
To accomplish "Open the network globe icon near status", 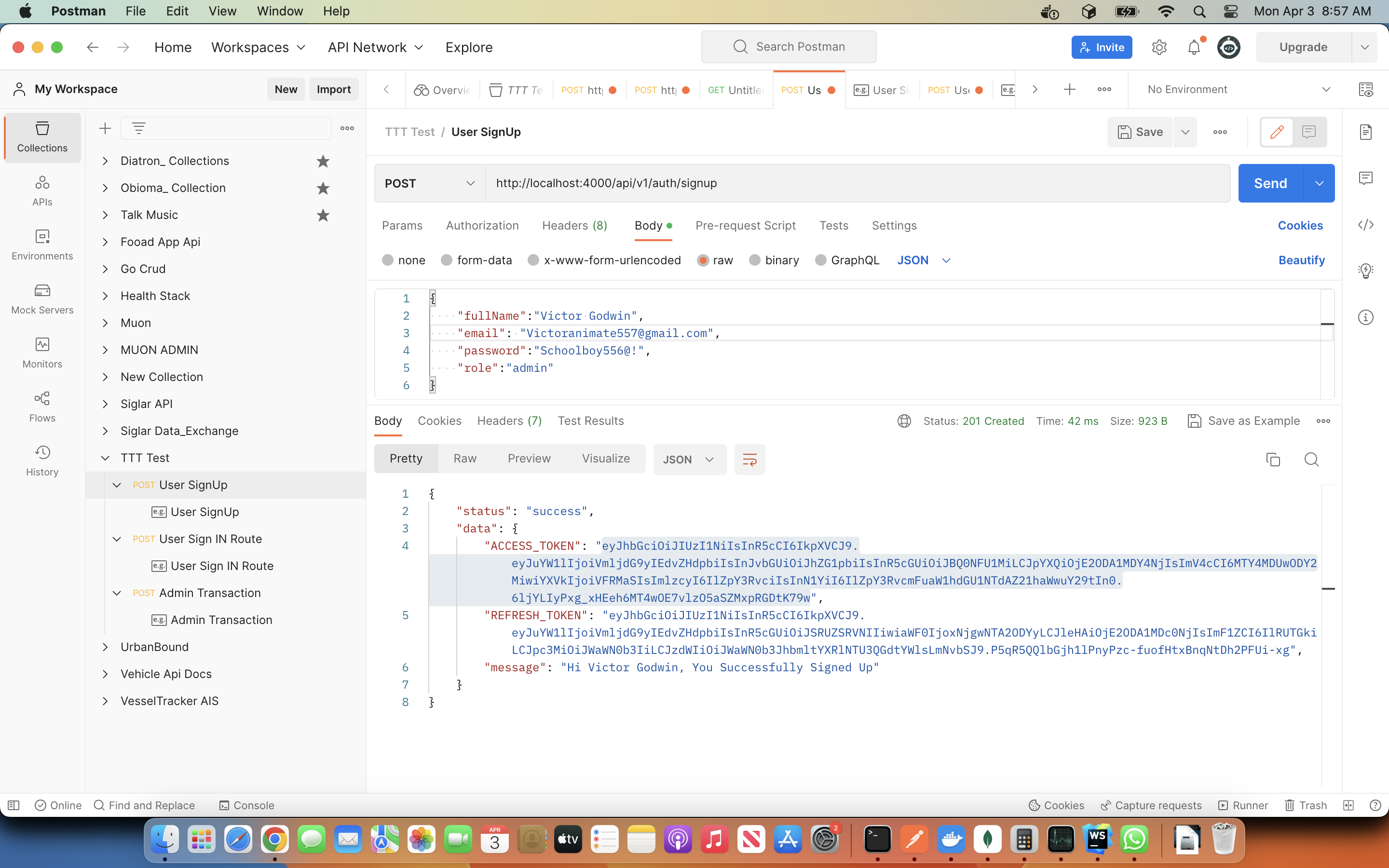I will [x=904, y=421].
